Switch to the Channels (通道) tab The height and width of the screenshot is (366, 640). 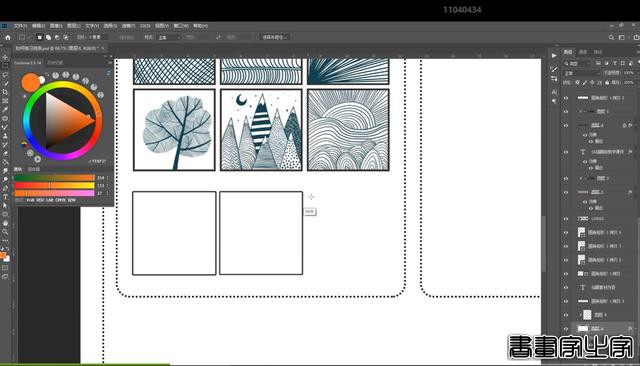pyautogui.click(x=583, y=52)
